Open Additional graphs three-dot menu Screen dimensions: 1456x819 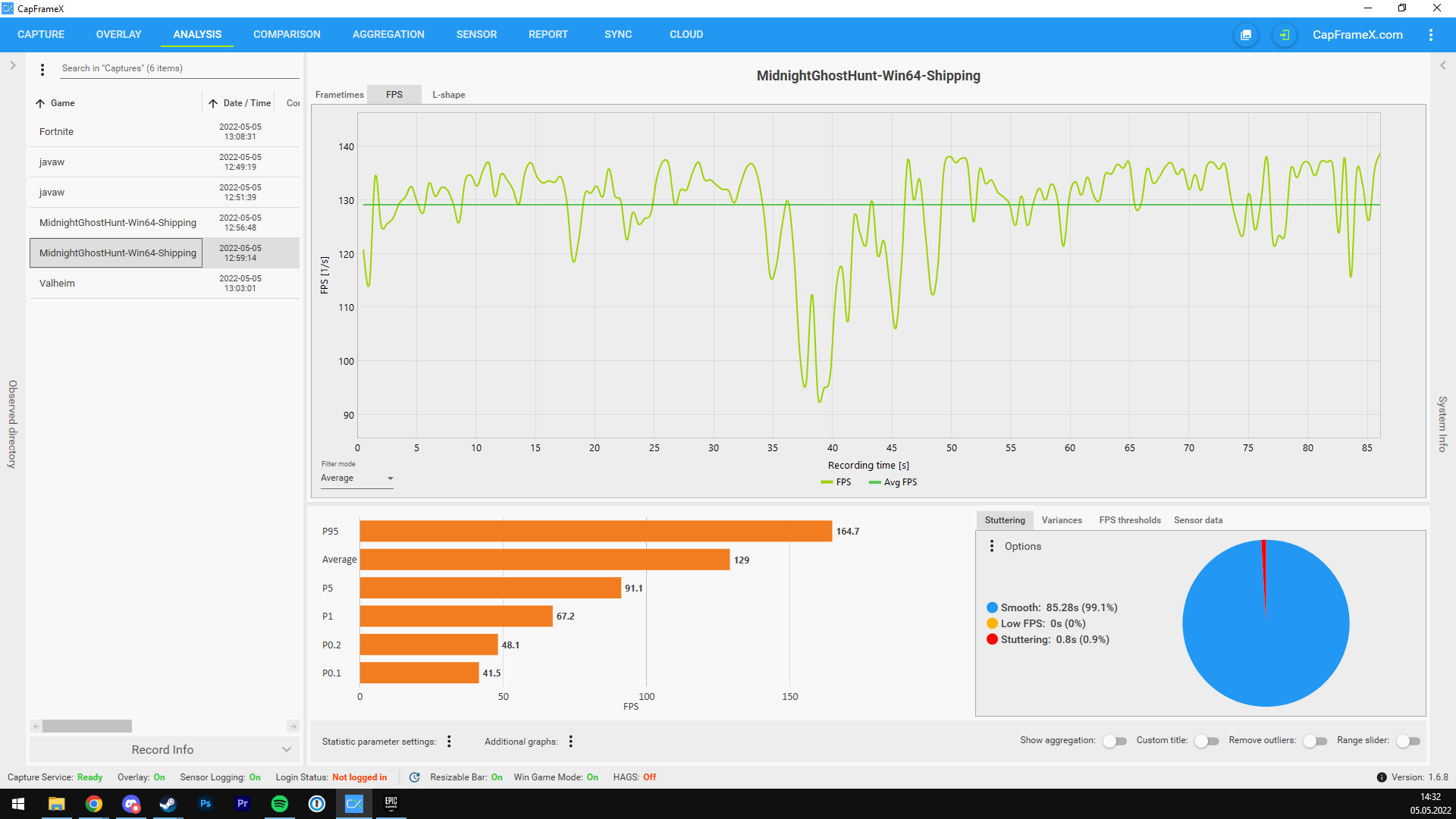tap(571, 742)
